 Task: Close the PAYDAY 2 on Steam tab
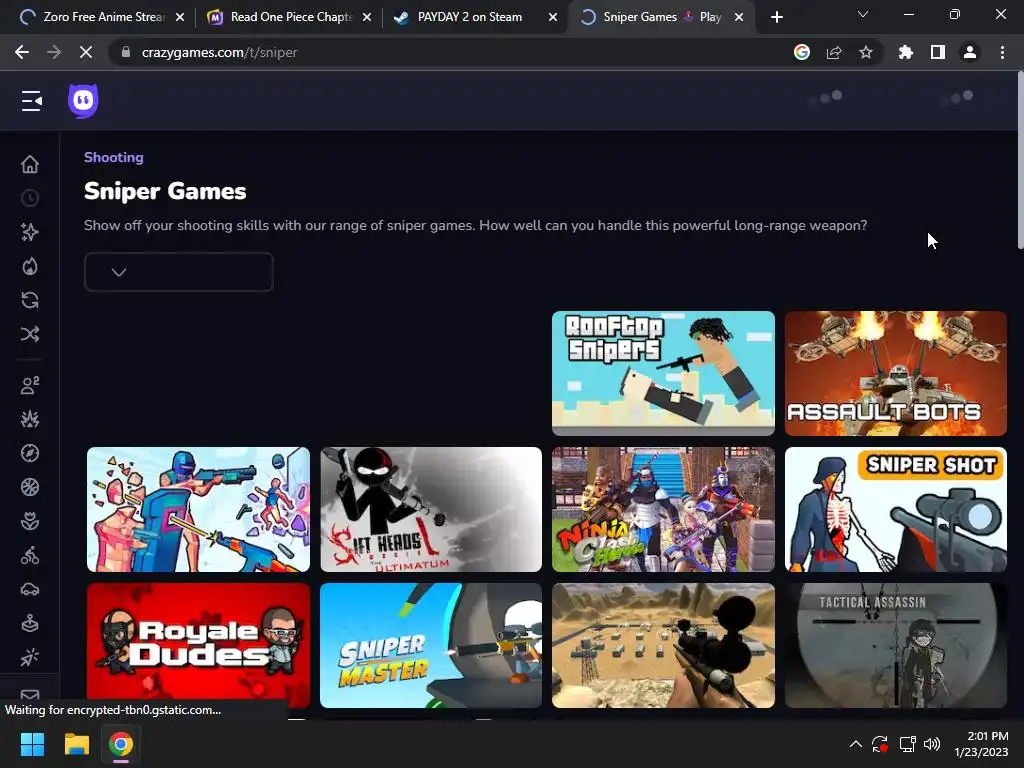tap(553, 18)
